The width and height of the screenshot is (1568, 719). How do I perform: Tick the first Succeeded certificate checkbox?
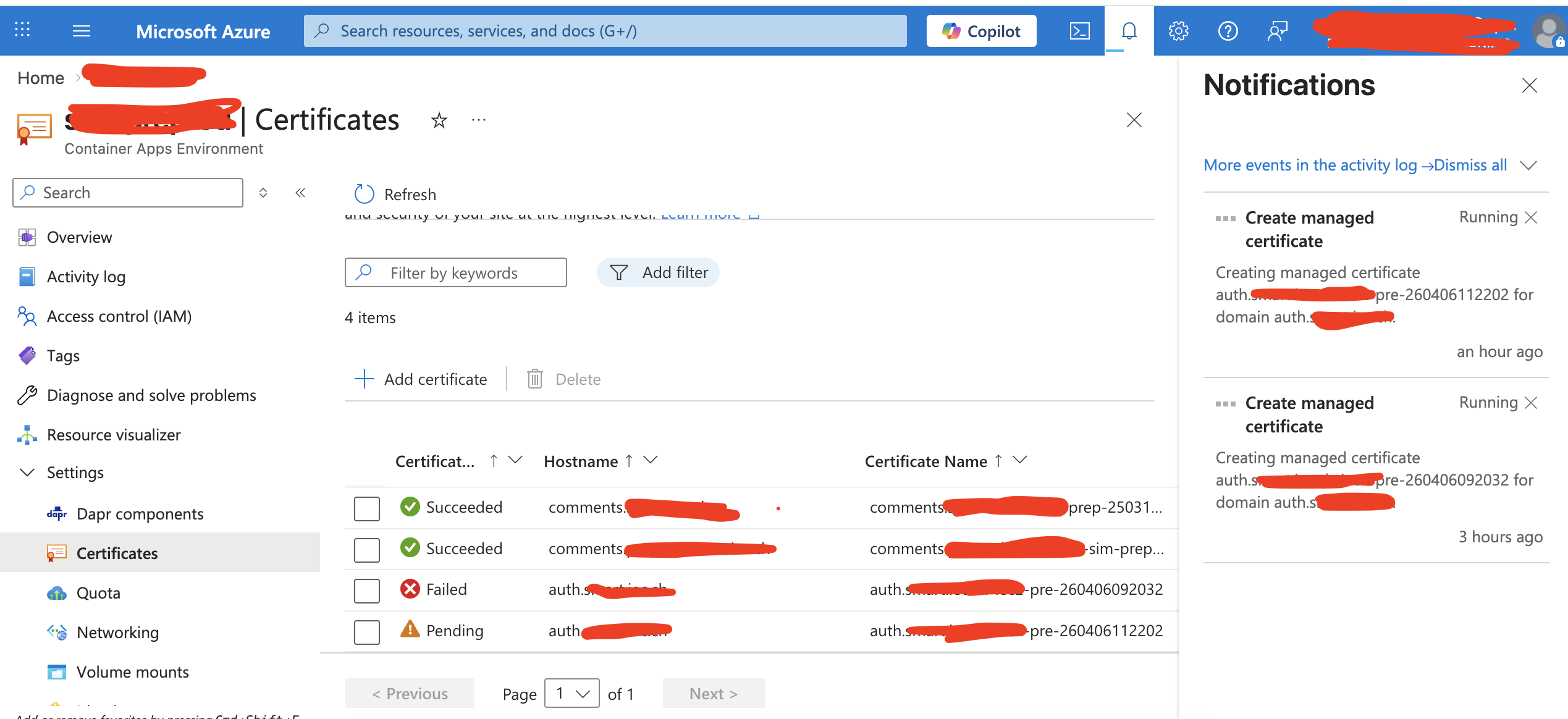[366, 508]
